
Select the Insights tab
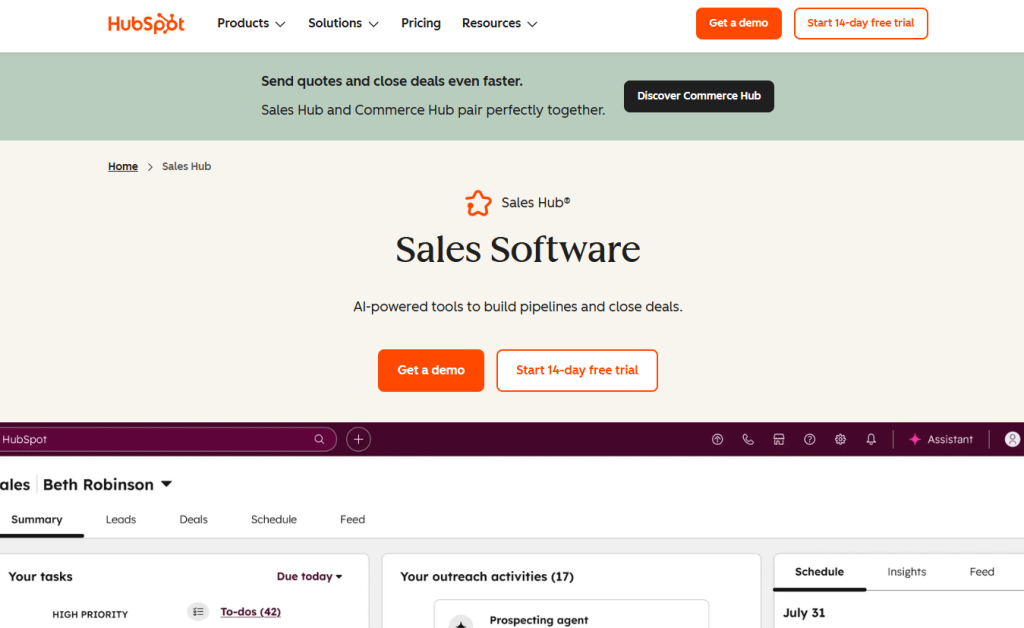[x=906, y=572]
